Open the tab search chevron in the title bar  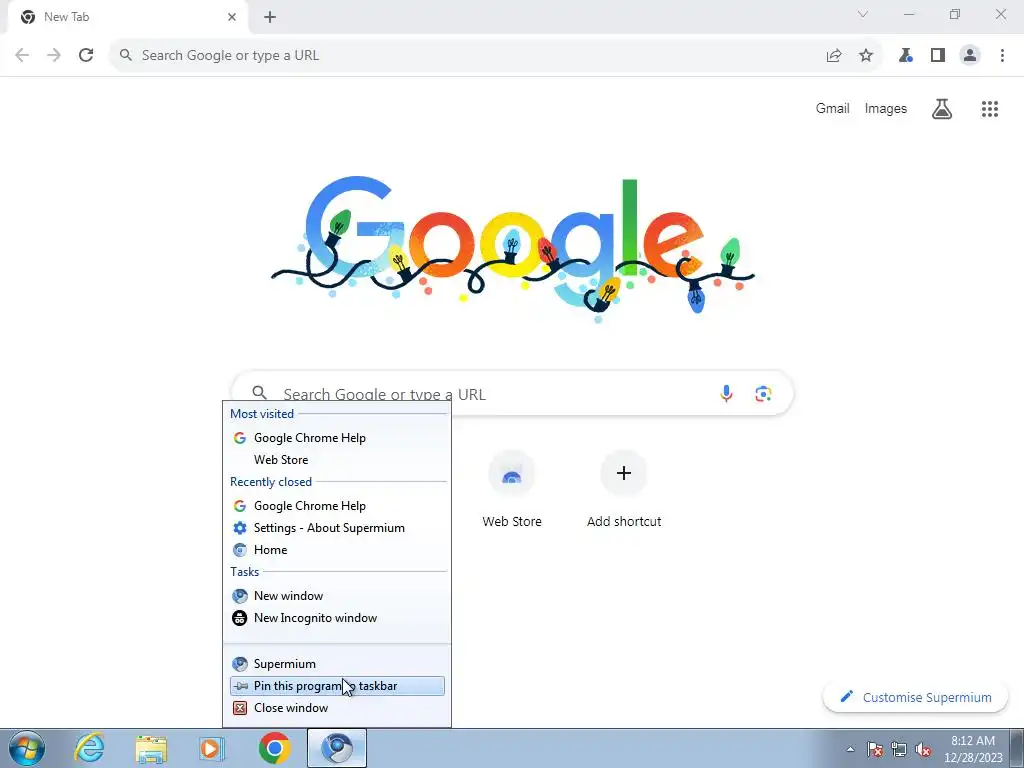click(x=863, y=14)
